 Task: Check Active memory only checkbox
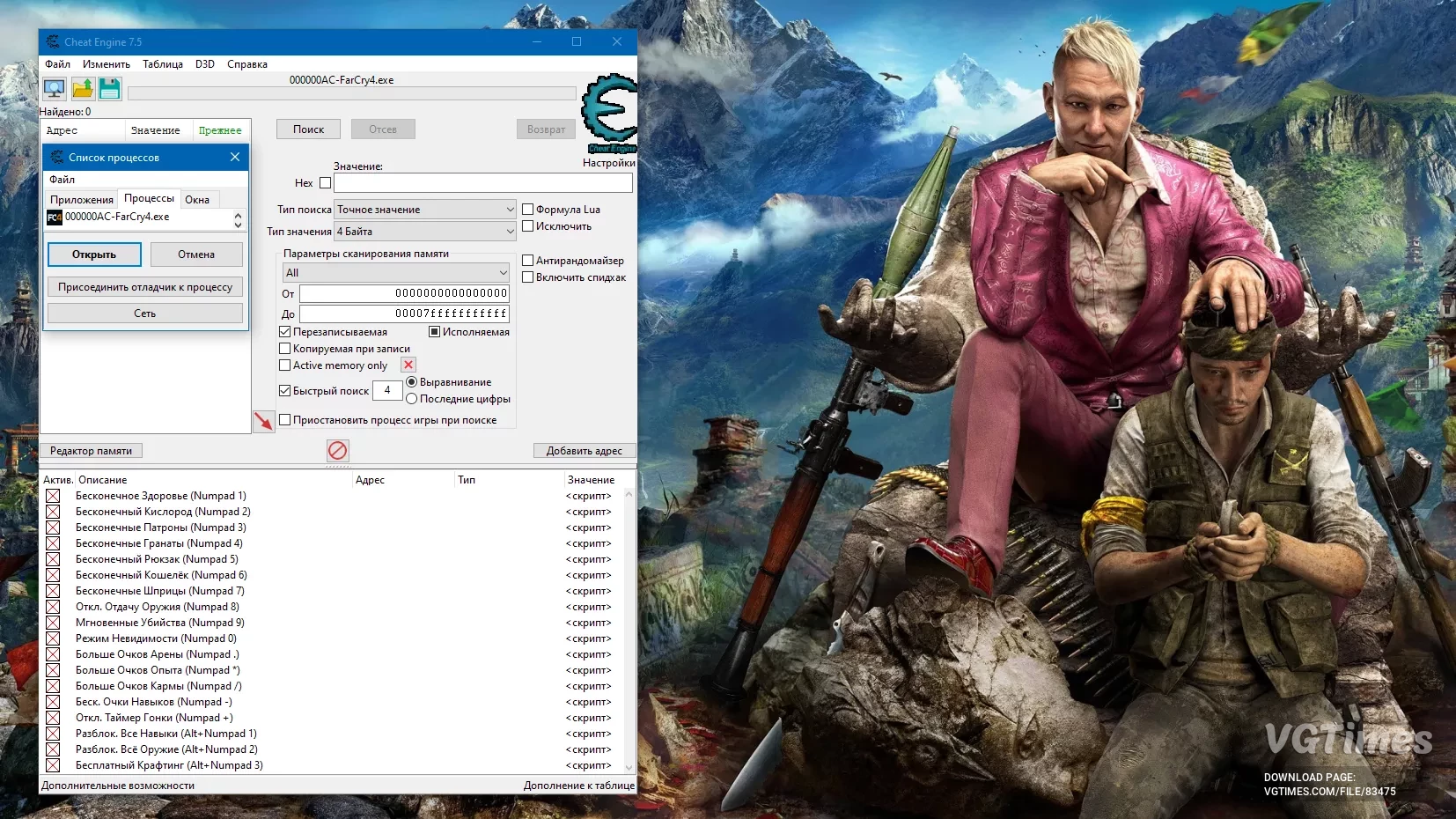pos(285,365)
